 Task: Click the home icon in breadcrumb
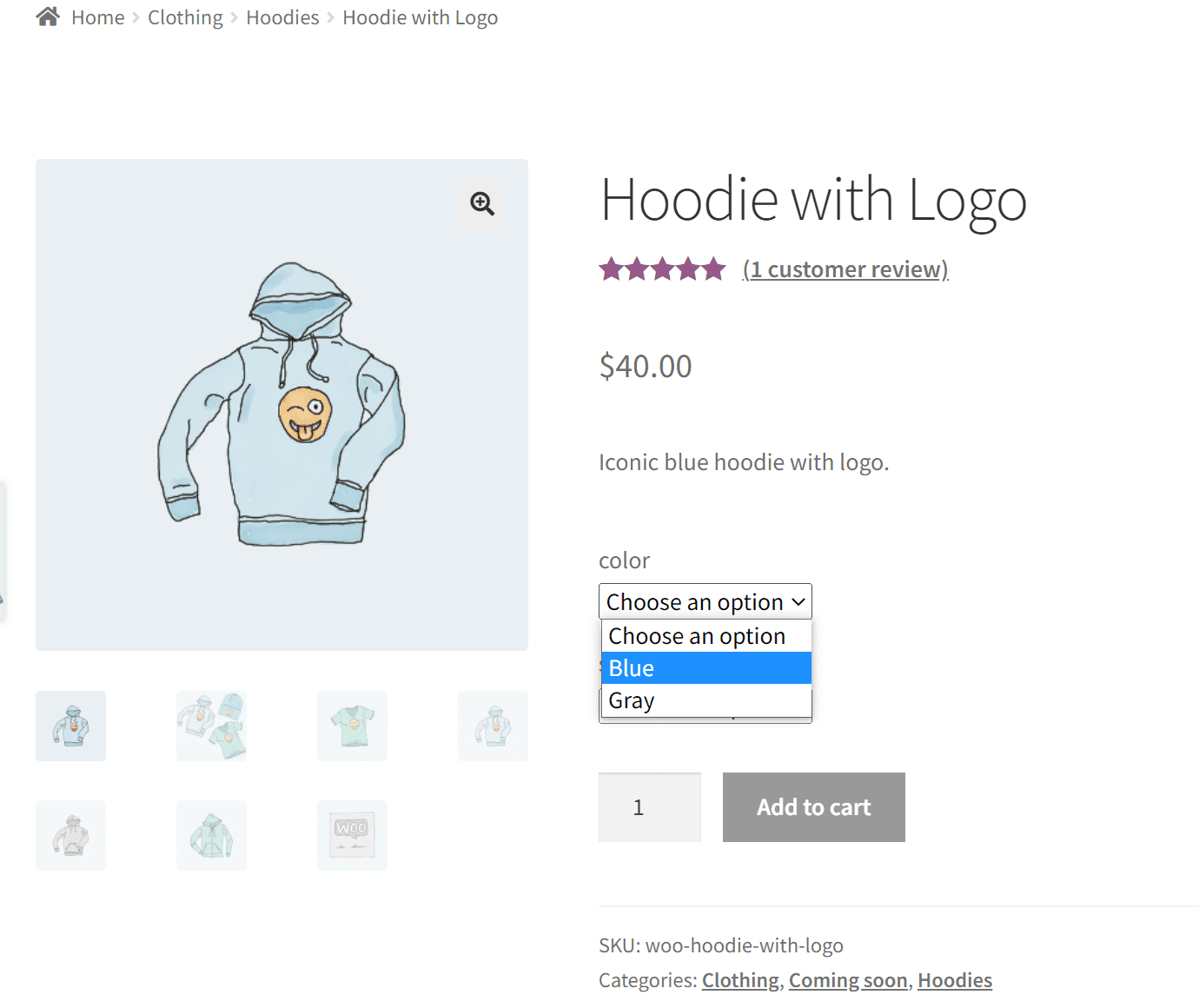(x=48, y=17)
